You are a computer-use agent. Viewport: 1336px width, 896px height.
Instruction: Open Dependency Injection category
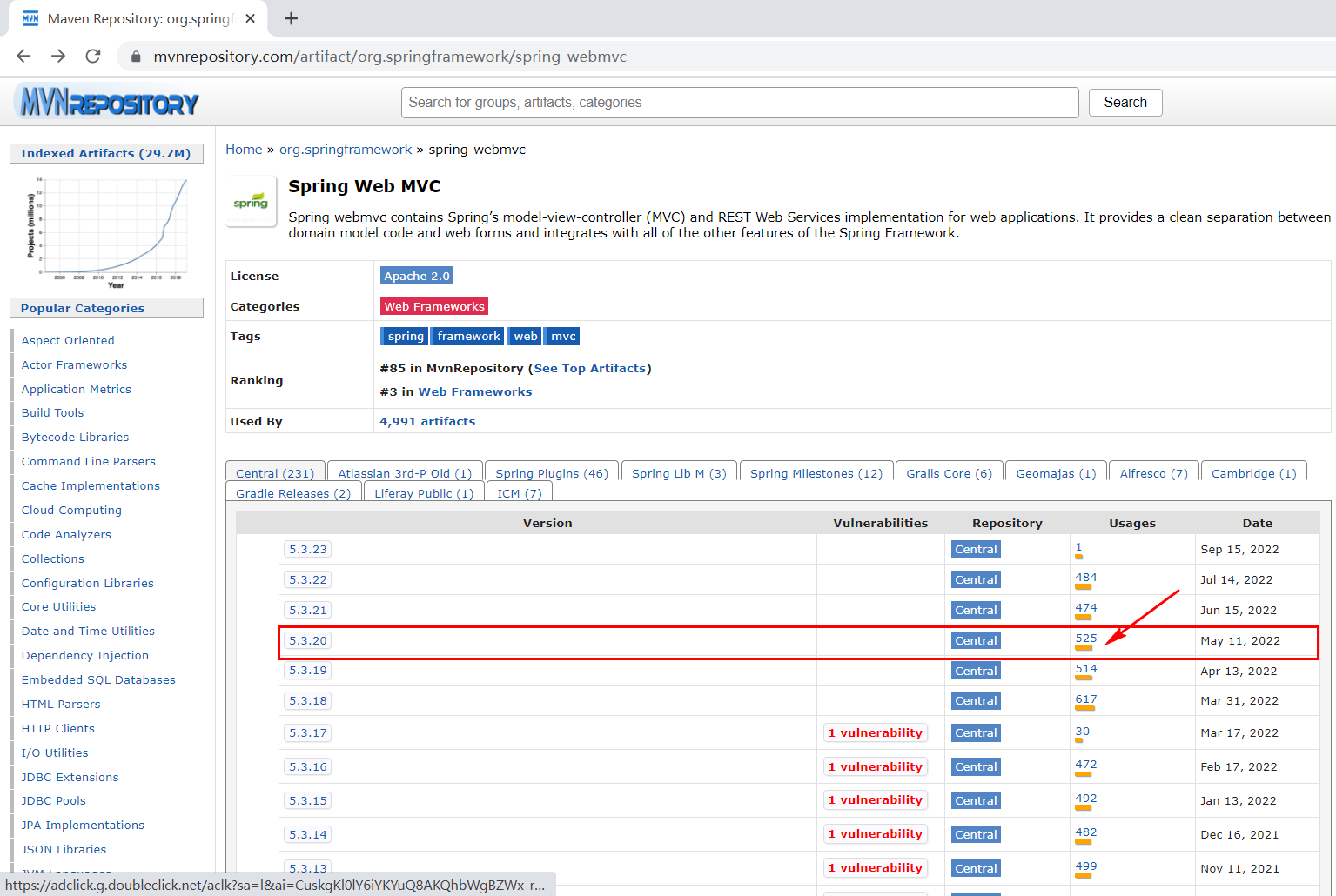tap(85, 656)
